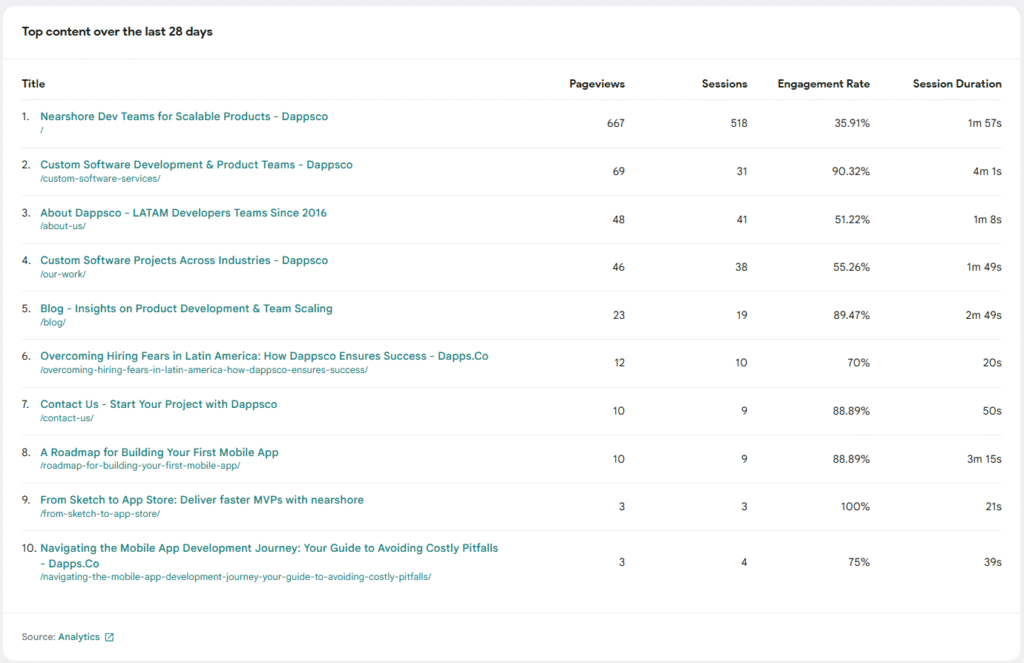1024x663 pixels.
Task: Open 'Custom Software Projects Across Industries' link
Action: coord(184,261)
